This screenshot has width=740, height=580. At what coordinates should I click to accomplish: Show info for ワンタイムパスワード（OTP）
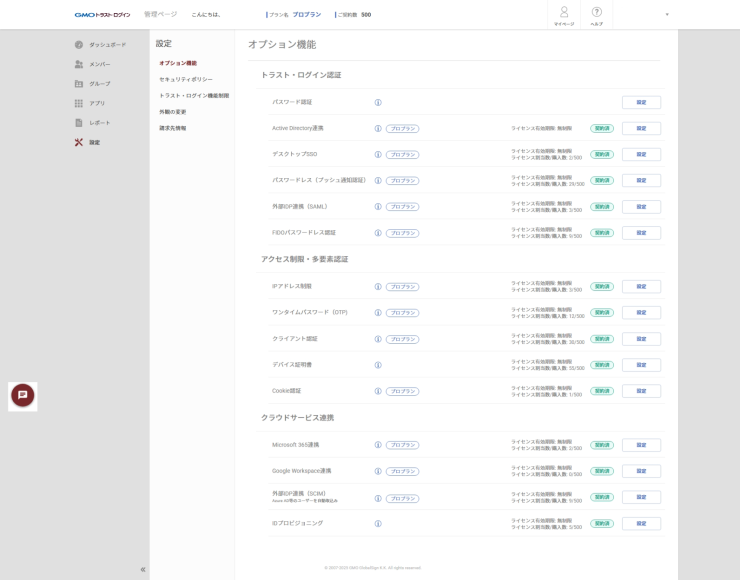tap(378, 312)
